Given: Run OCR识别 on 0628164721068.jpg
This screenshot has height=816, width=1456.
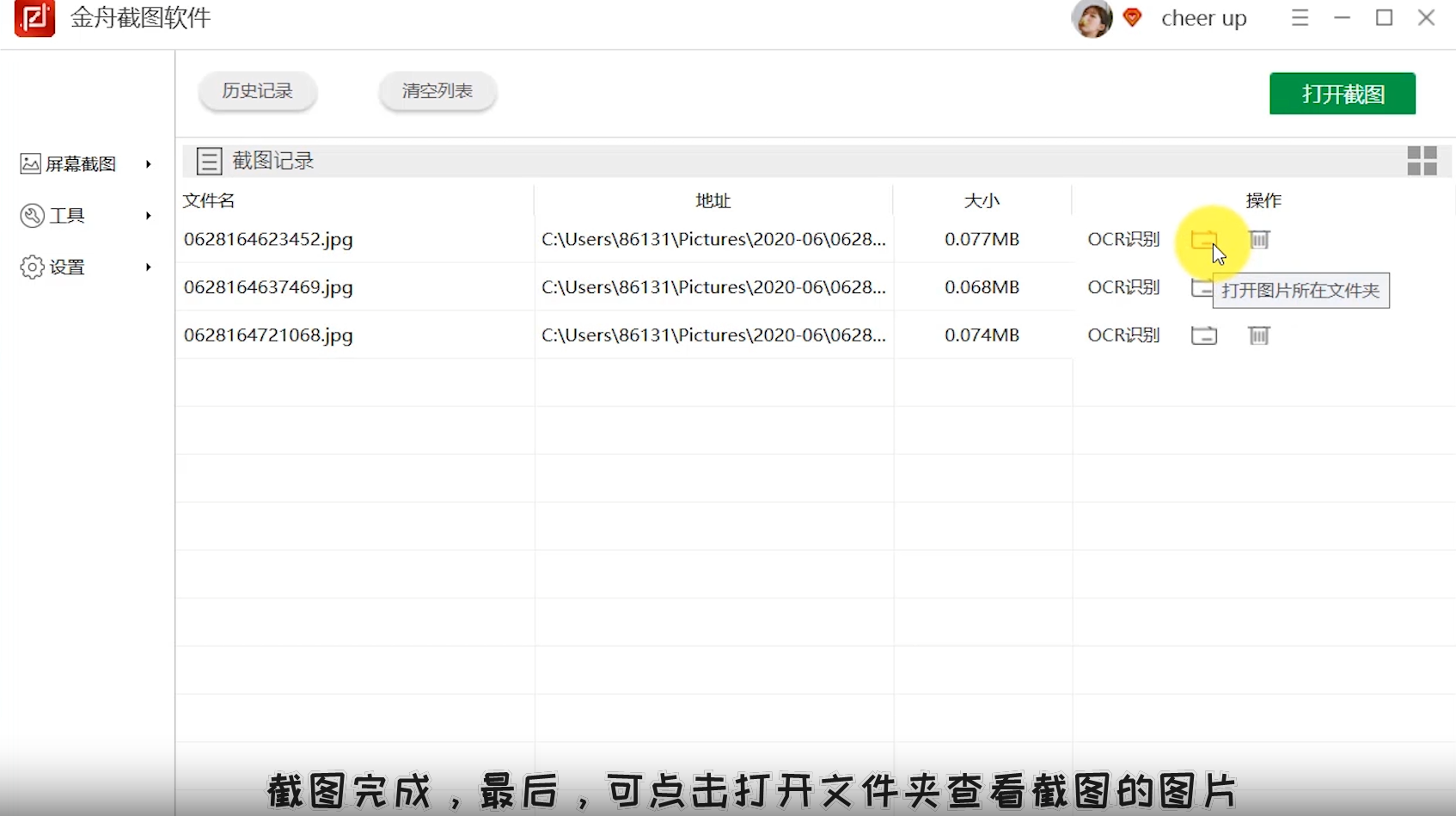Looking at the screenshot, I should tap(1123, 335).
